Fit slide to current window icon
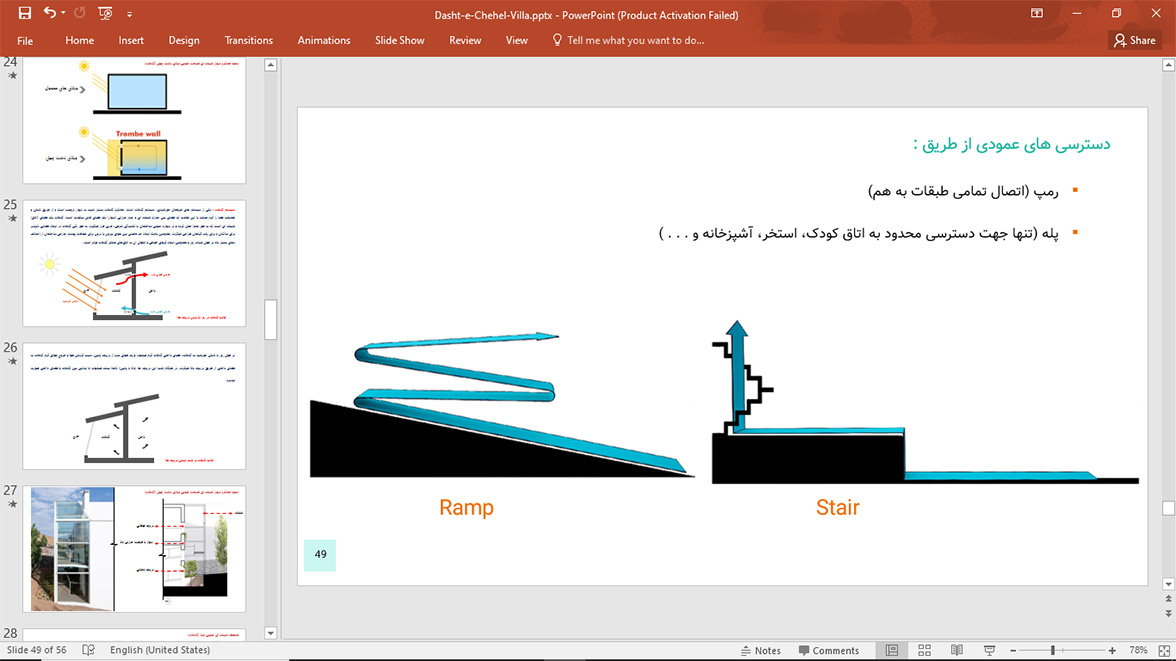1176x661 pixels. click(1164, 650)
